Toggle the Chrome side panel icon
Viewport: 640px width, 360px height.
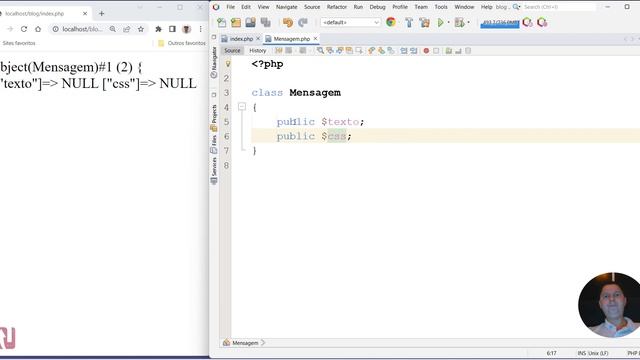172,29
